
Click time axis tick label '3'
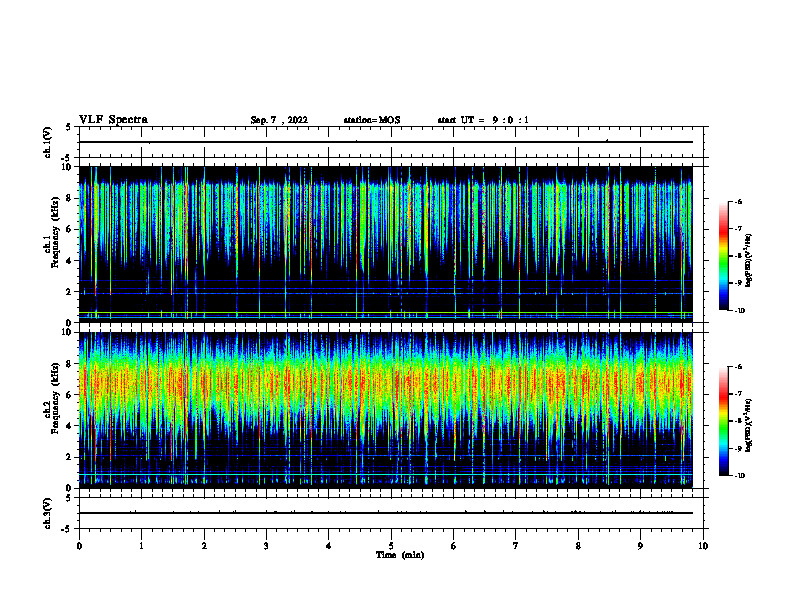pos(266,546)
